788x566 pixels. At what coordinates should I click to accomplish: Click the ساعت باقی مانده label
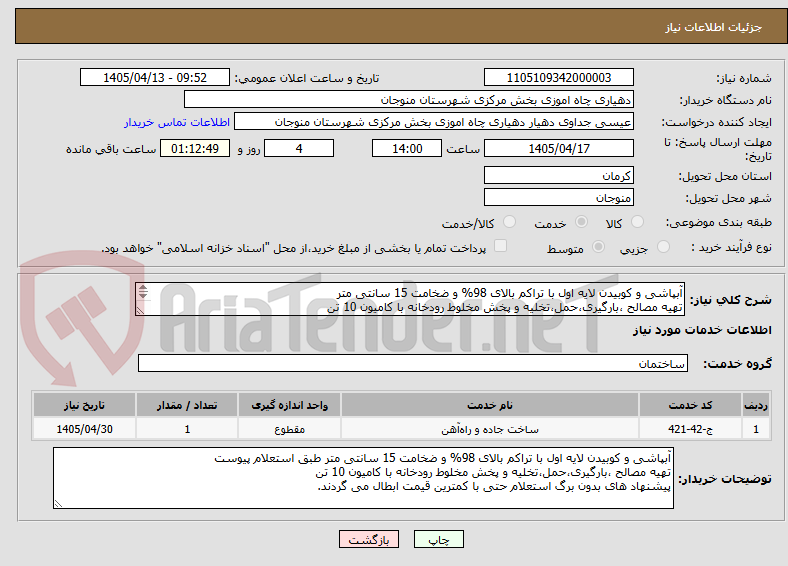tap(111, 149)
